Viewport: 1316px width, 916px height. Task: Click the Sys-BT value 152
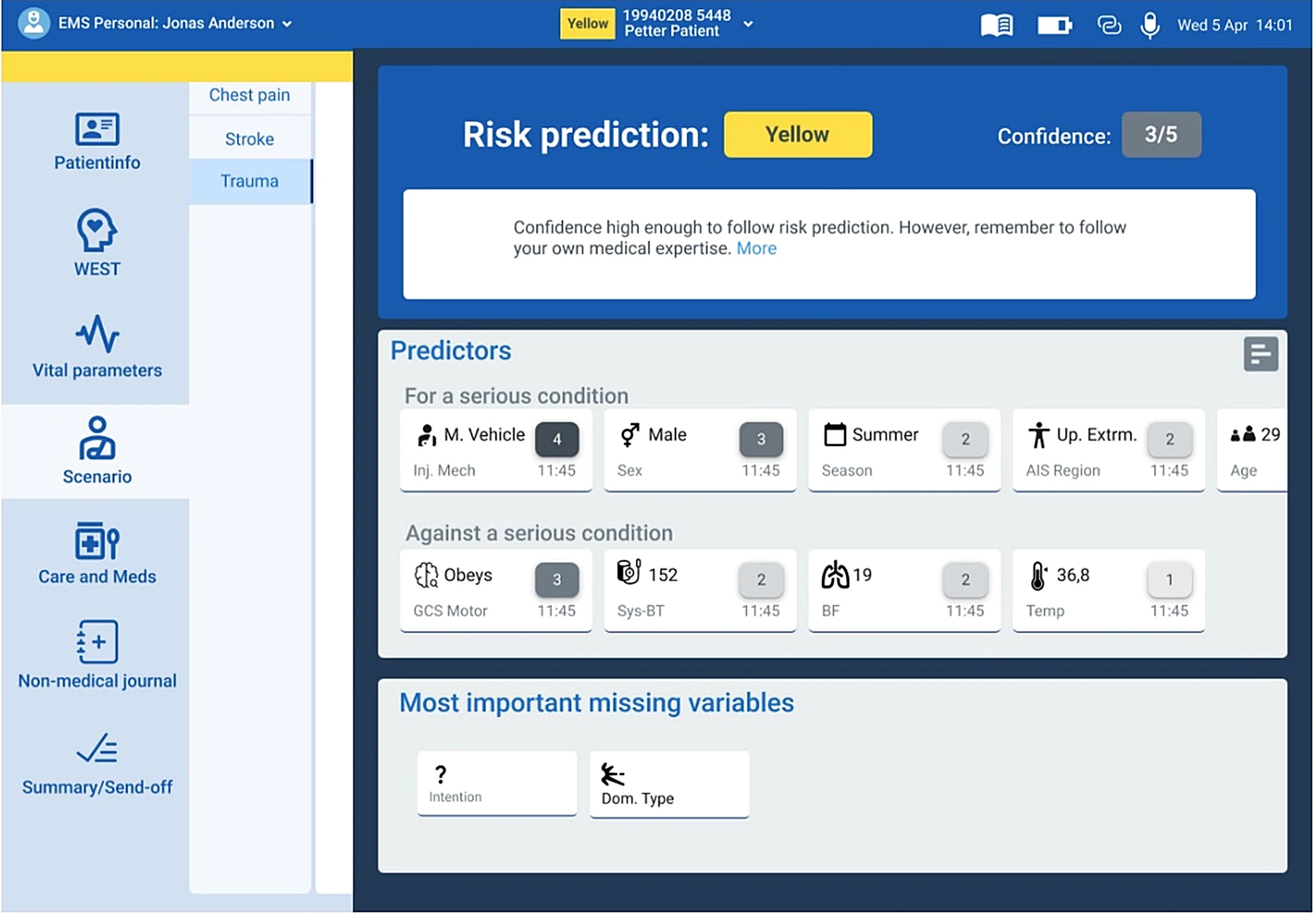point(663,575)
